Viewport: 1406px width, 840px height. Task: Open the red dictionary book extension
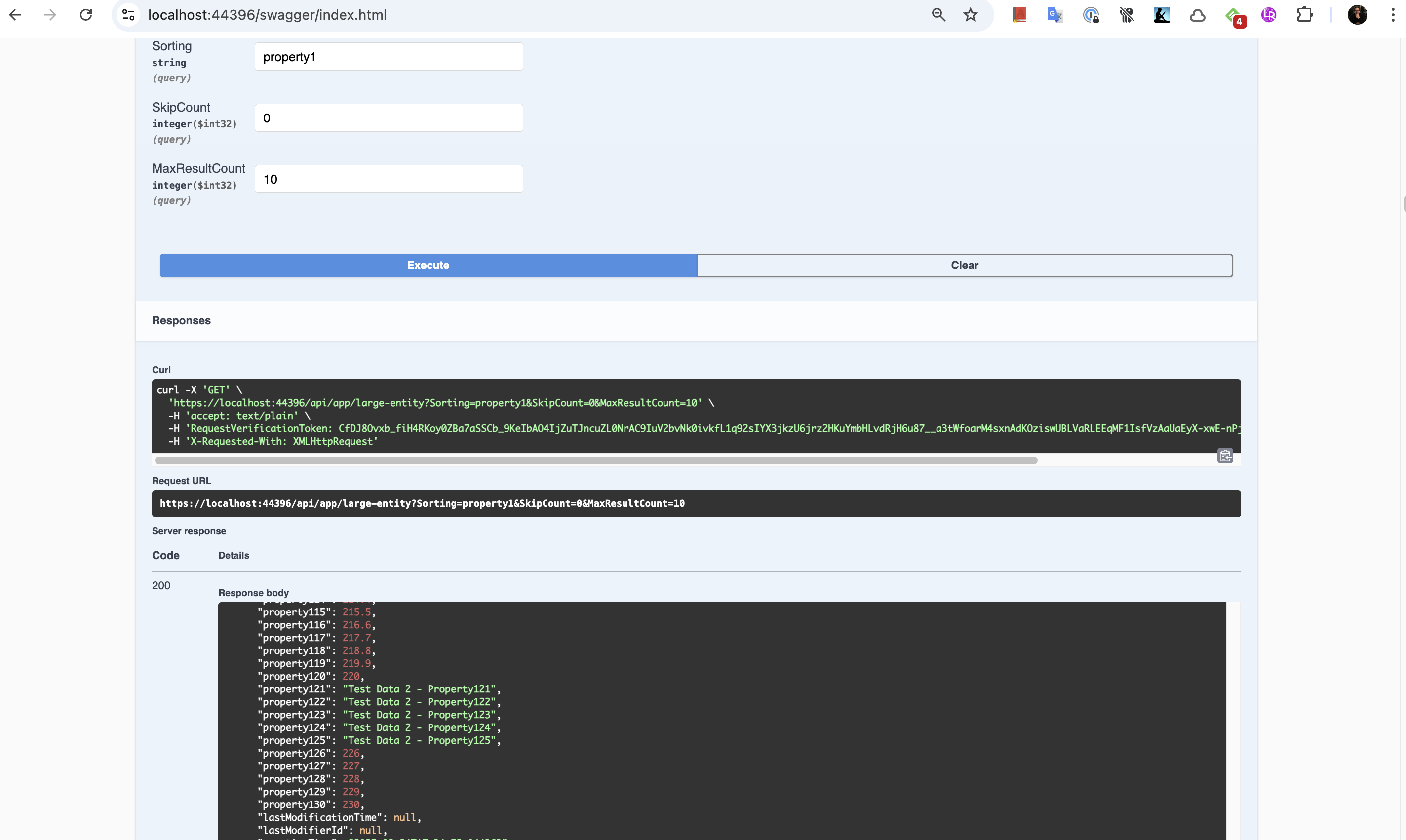1019,15
